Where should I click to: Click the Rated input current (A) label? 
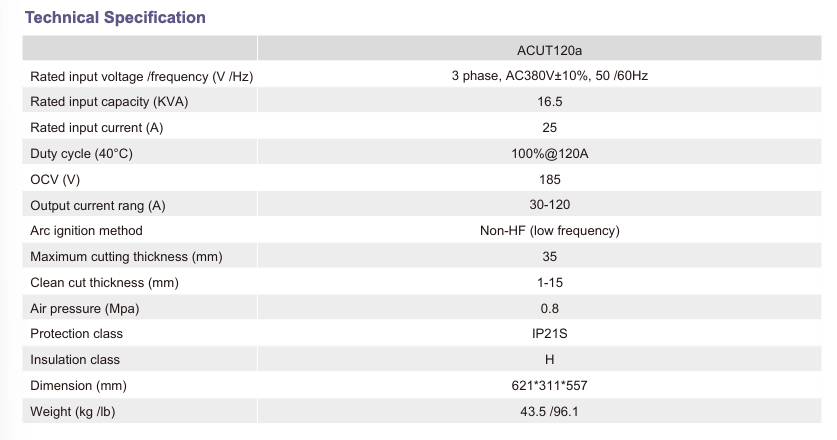click(x=96, y=128)
